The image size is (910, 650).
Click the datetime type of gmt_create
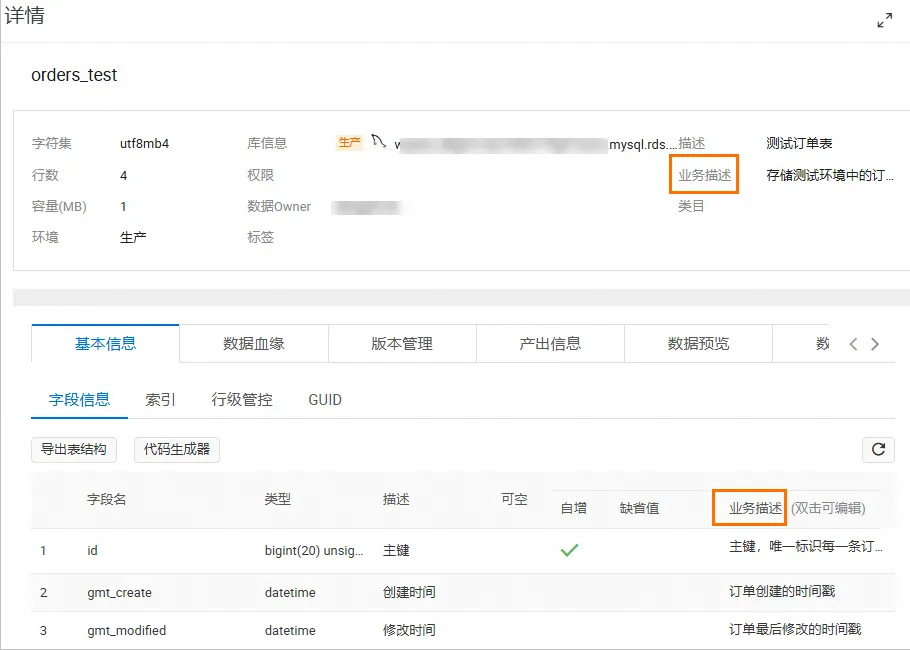tap(290, 593)
